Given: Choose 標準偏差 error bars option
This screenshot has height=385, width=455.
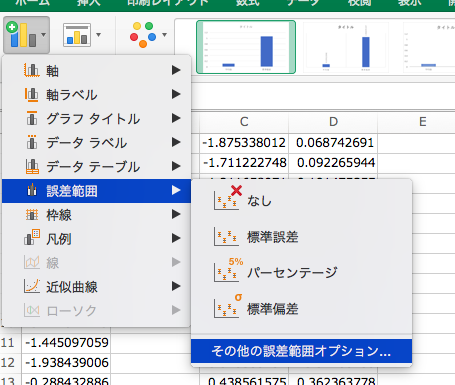Looking at the screenshot, I should 301,309.
